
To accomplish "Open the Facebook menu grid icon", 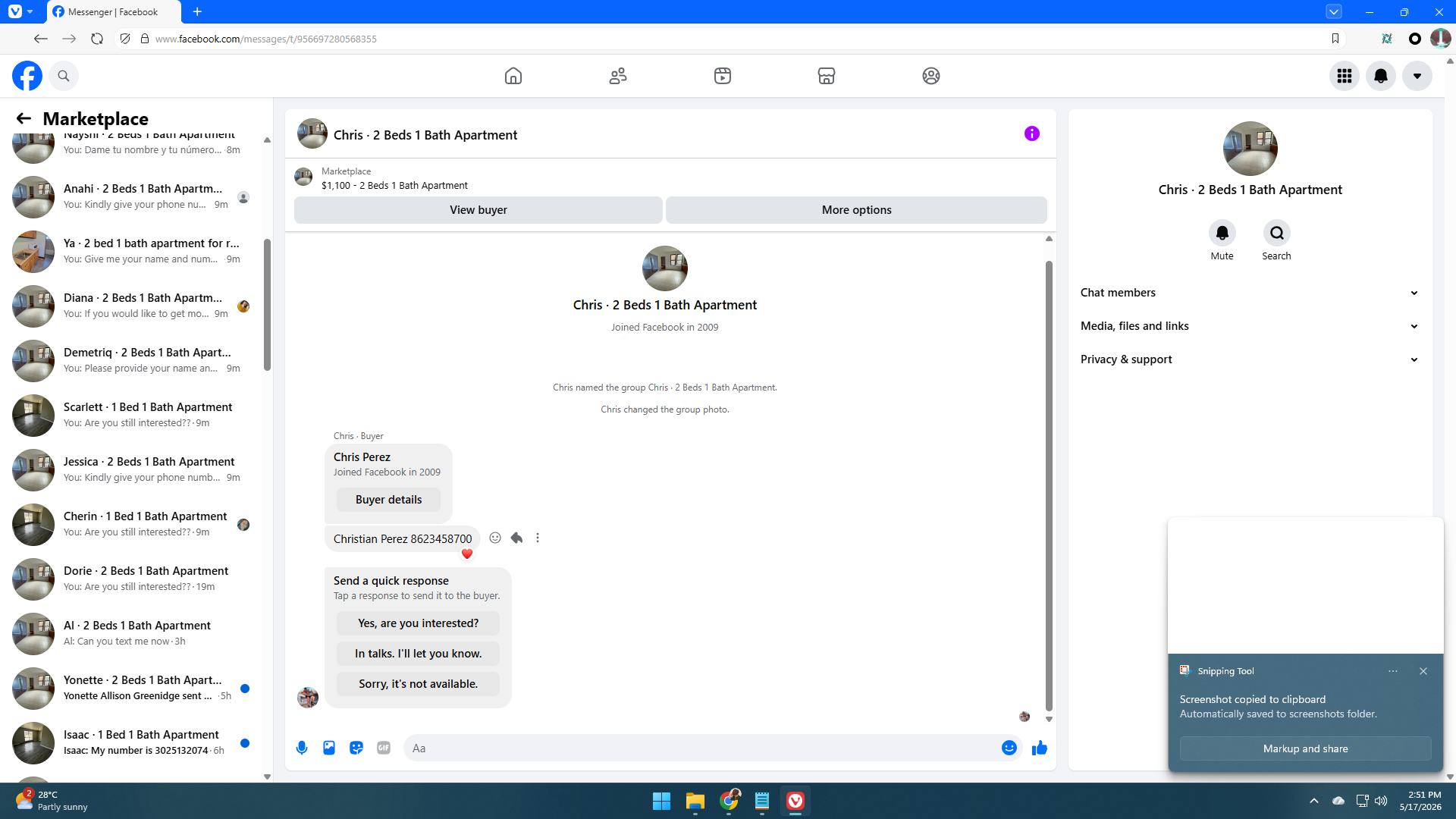I will pos(1345,76).
